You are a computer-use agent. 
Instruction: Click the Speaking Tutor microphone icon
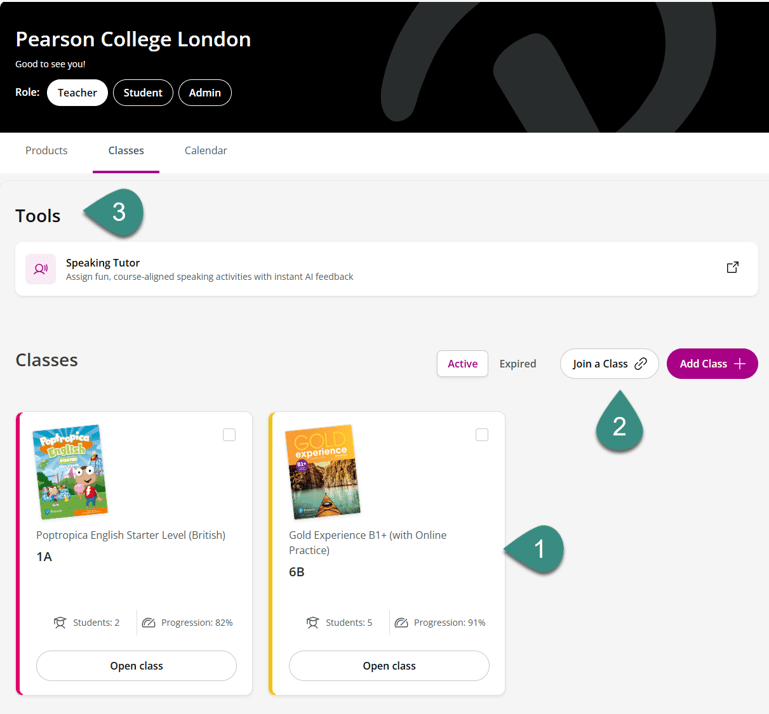tap(41, 269)
